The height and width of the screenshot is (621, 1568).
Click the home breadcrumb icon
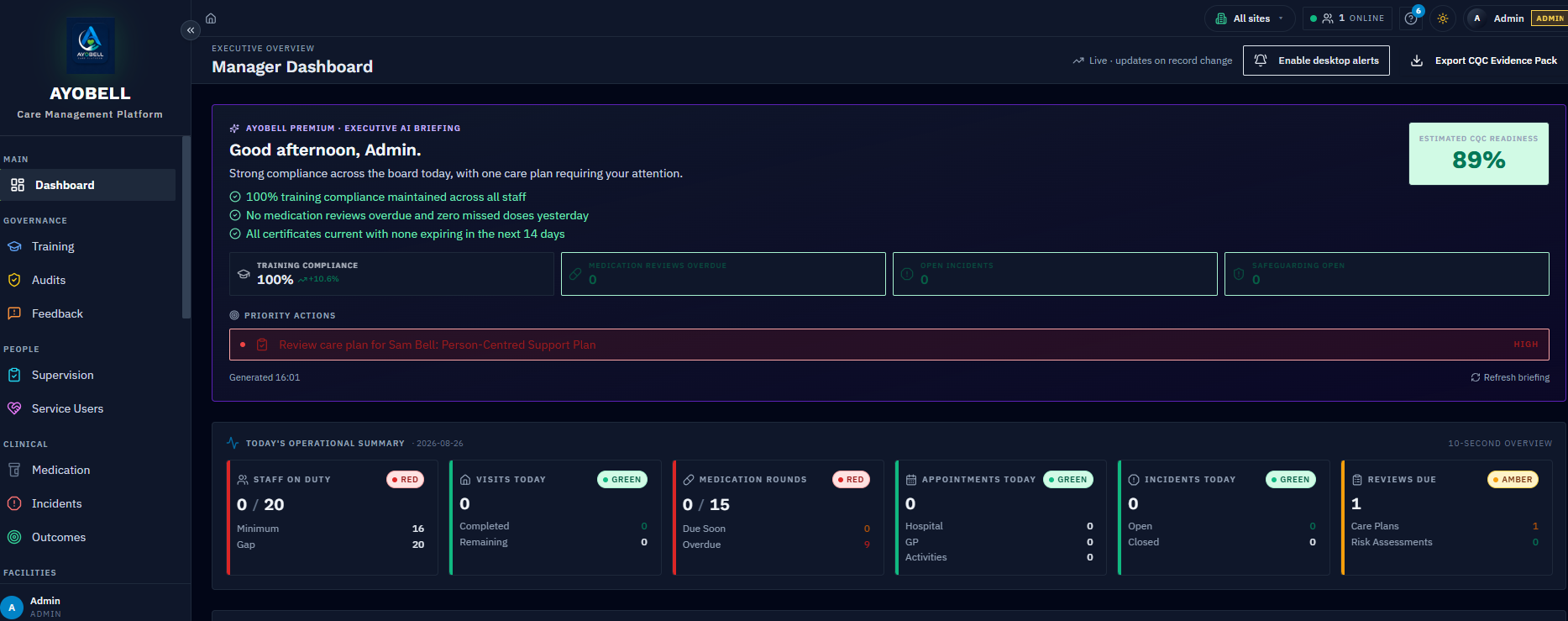(x=211, y=18)
